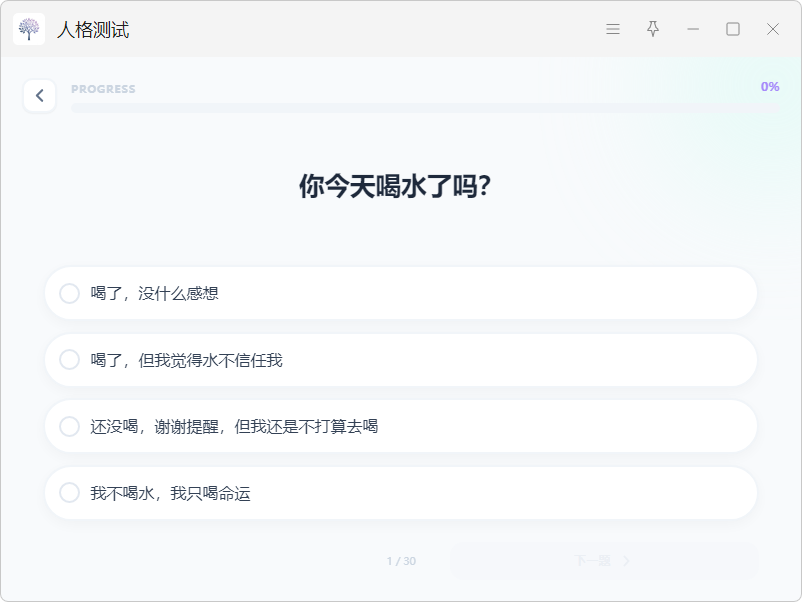Select radio for 喝了，没什么感想
This screenshot has height=602, width=802.
pyautogui.click(x=70, y=294)
